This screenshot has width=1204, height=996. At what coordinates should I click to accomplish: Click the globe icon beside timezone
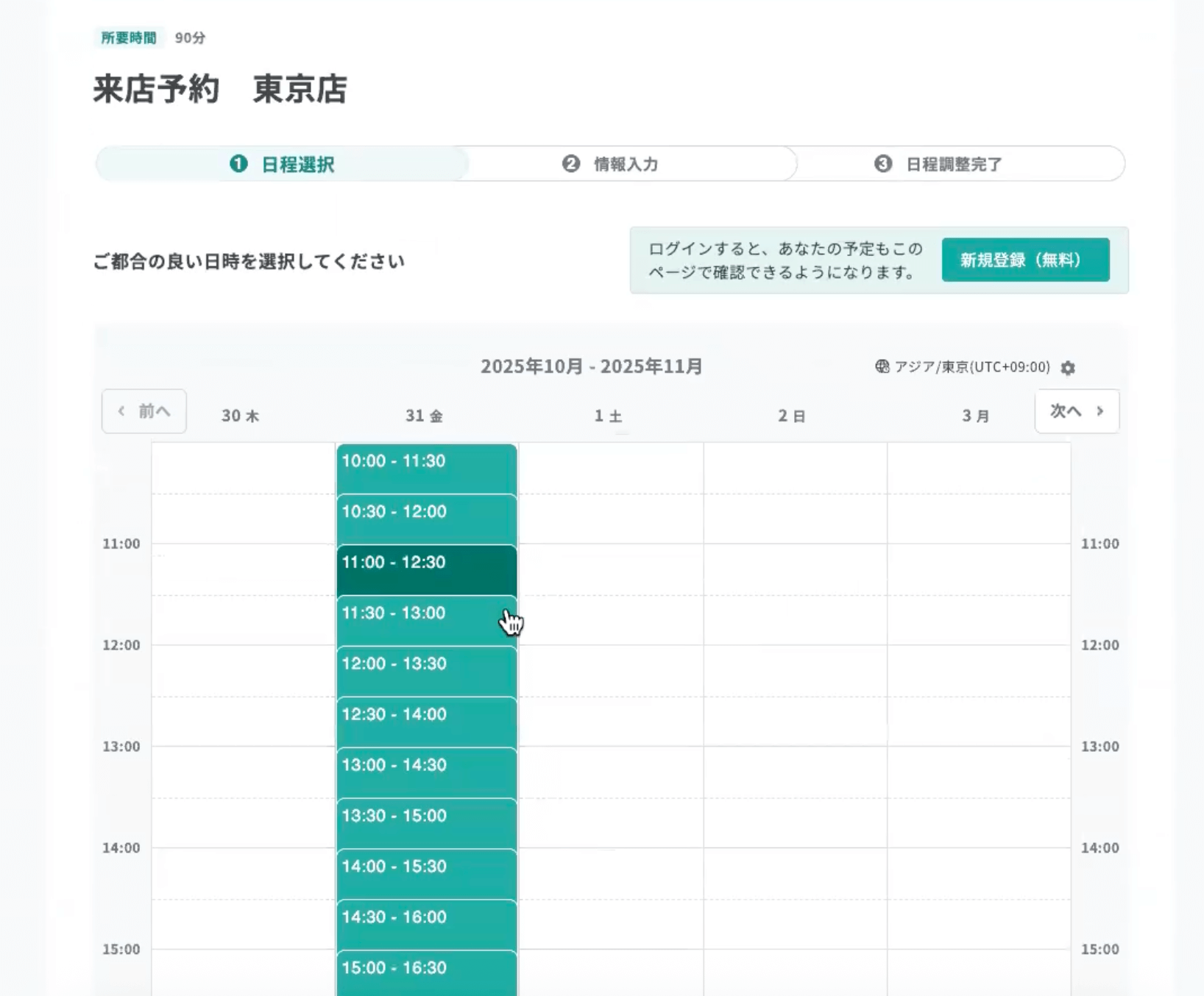point(882,366)
